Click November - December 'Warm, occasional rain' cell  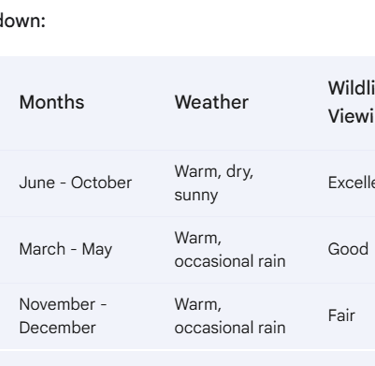click(x=230, y=316)
